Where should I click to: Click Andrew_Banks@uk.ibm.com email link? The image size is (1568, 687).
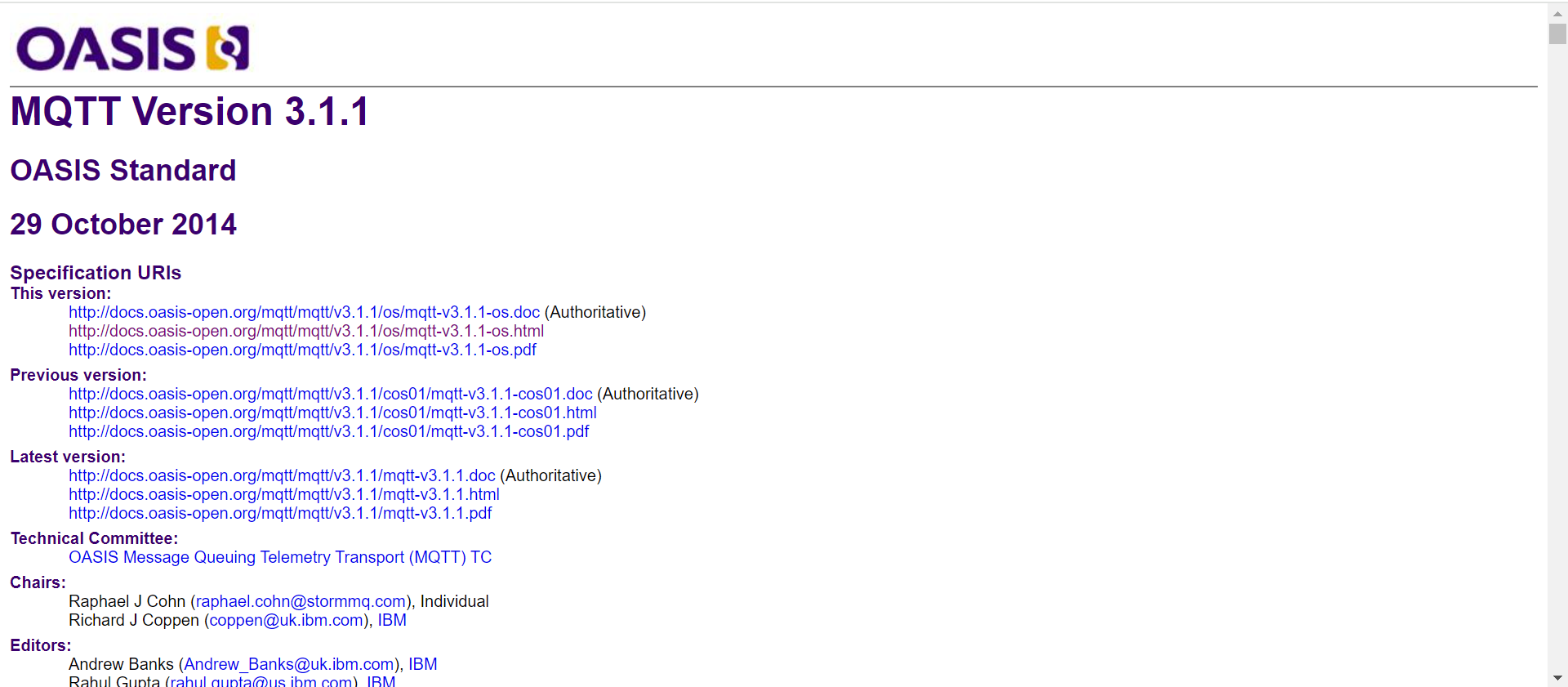click(289, 664)
